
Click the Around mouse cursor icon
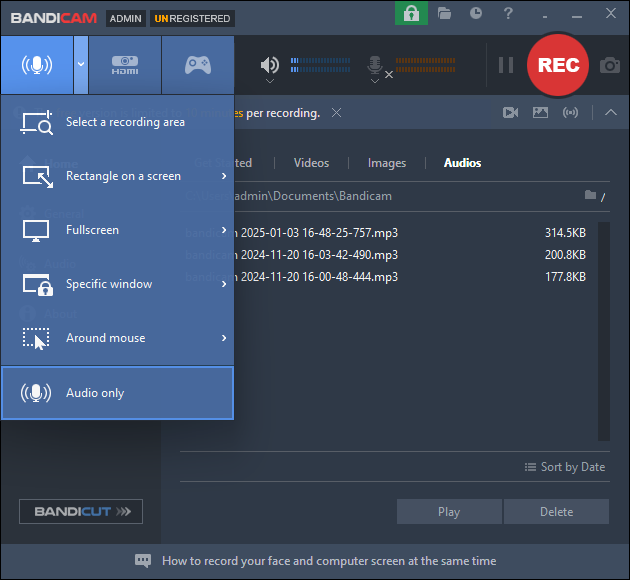click(36, 339)
